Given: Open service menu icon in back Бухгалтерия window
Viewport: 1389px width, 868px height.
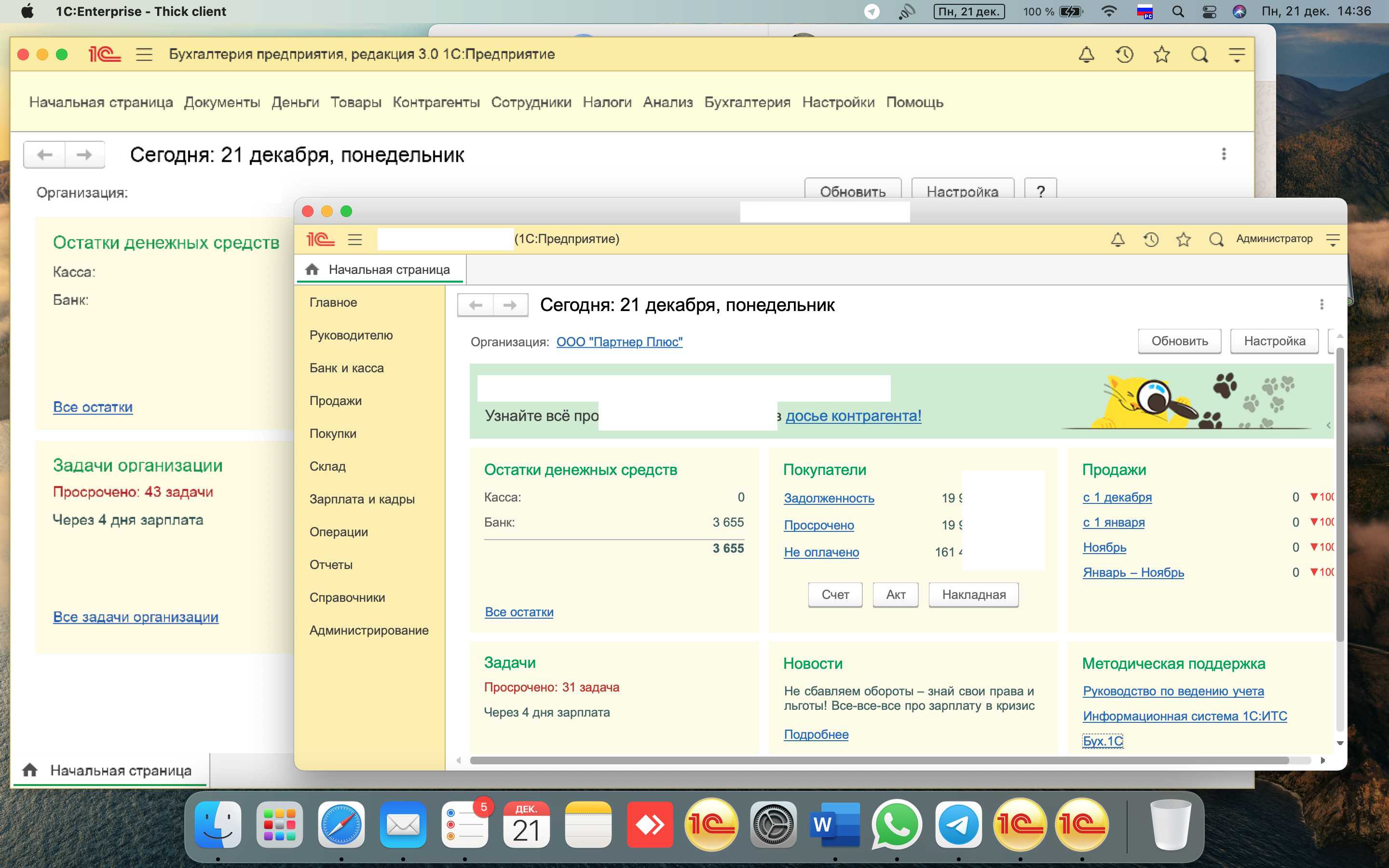Looking at the screenshot, I should click(1237, 54).
